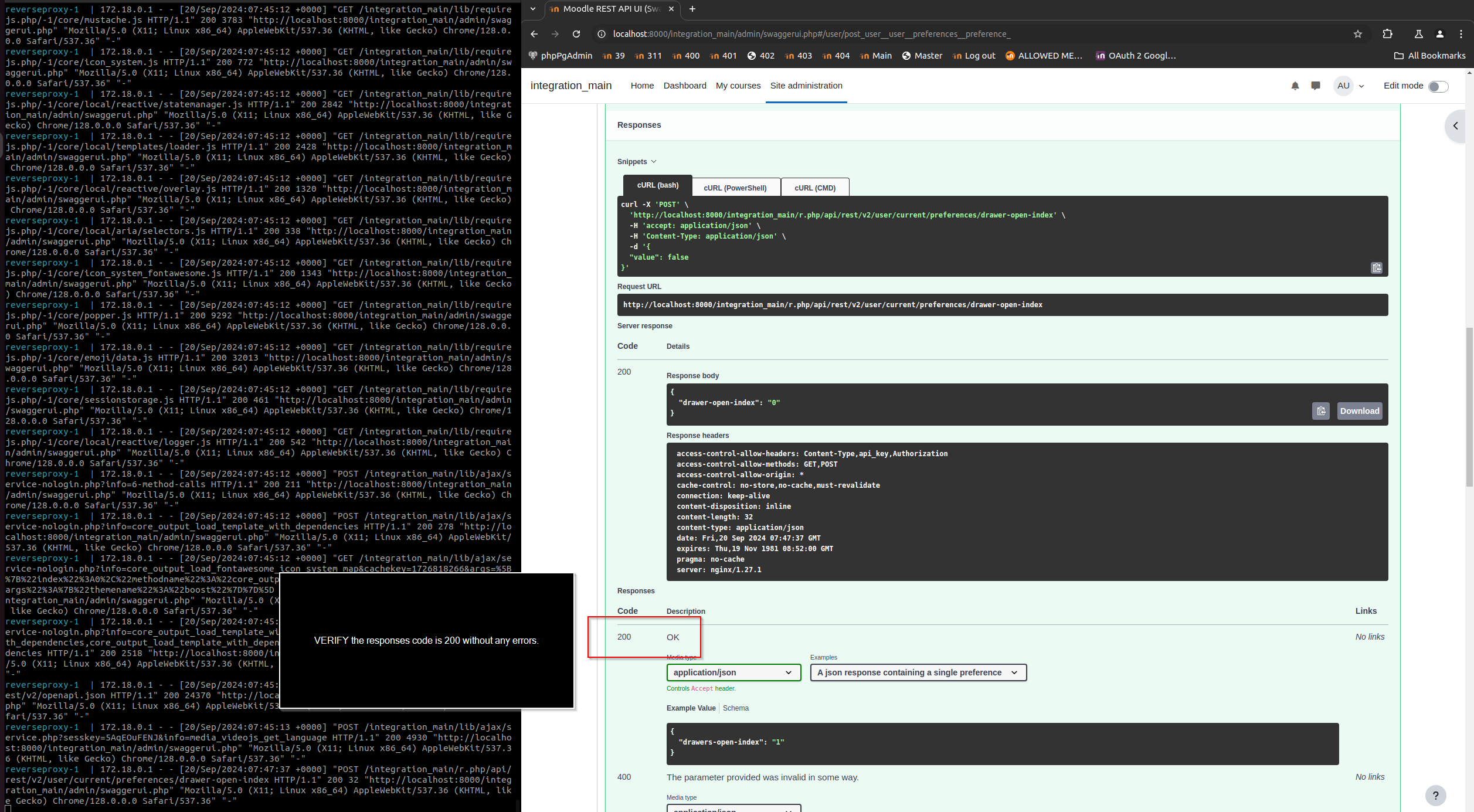This screenshot has height=812, width=1474.
Task: Click the browser back arrow
Action: [534, 34]
